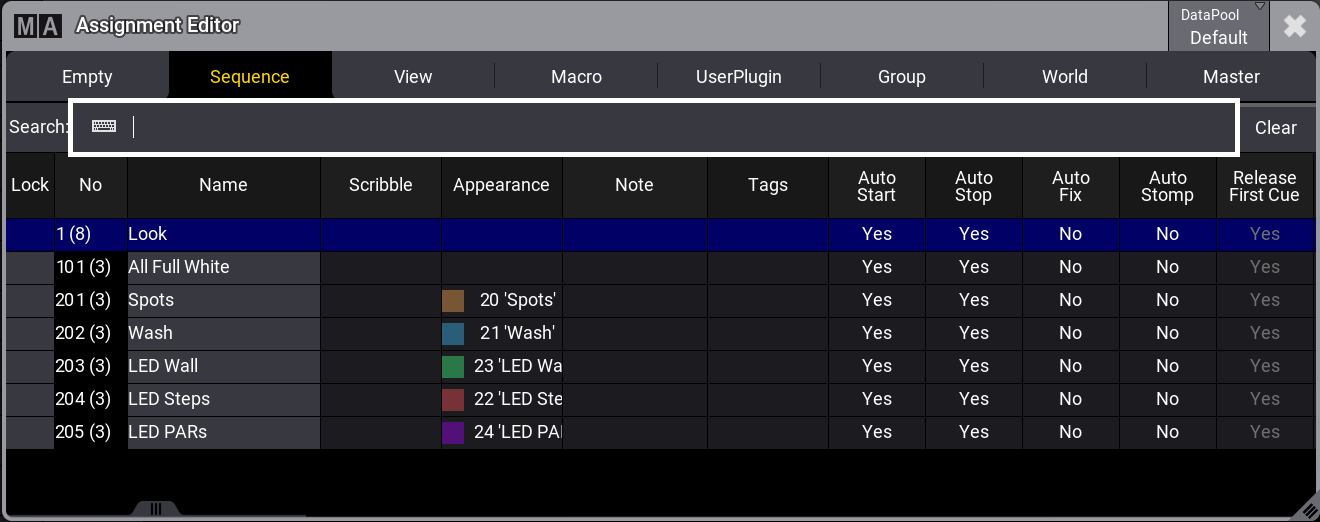Click the scroll handle at bottom edge
This screenshot has width=1320, height=522.
[155, 509]
